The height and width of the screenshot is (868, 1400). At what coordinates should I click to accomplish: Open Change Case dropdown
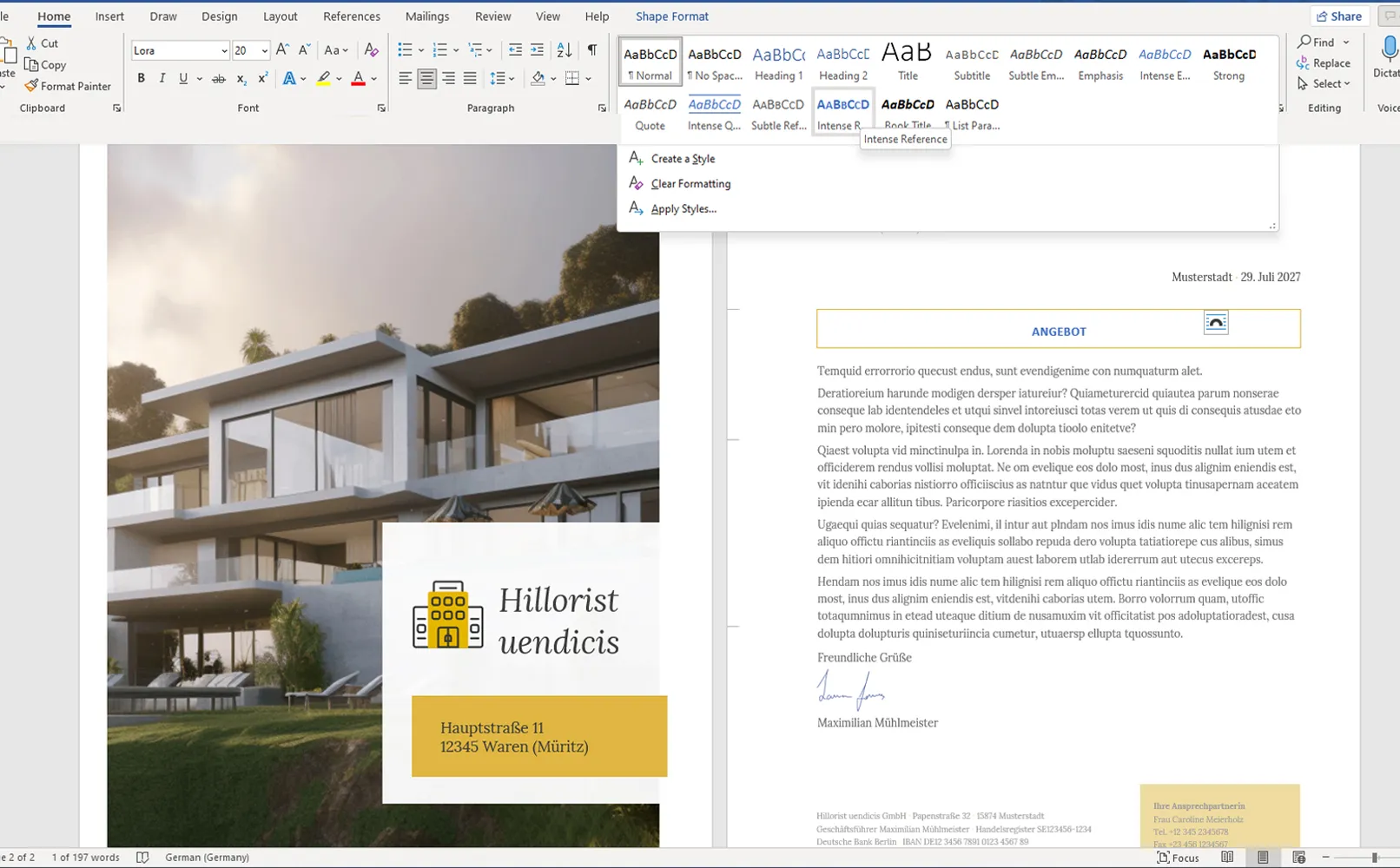coord(335,49)
